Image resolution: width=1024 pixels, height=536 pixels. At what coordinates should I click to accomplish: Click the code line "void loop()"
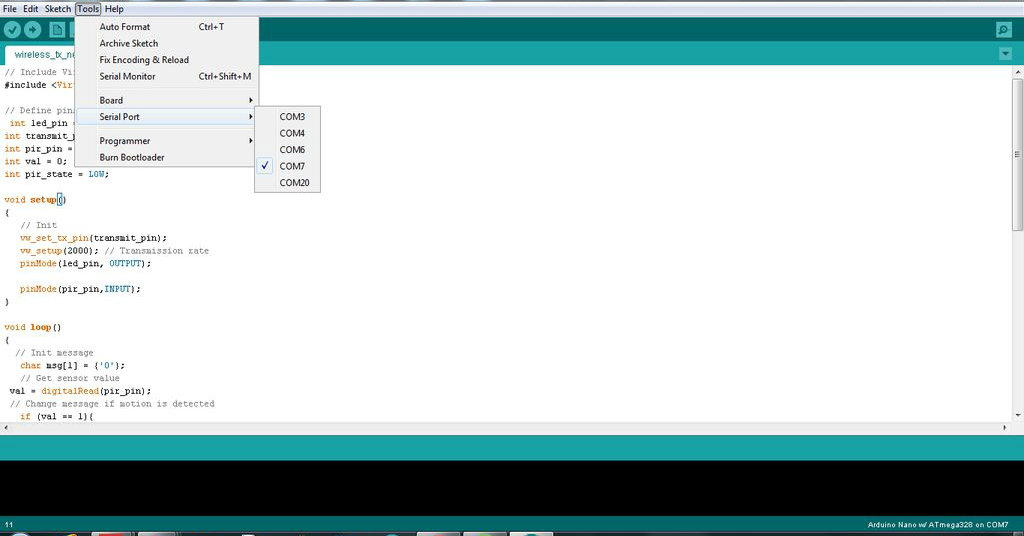pyautogui.click(x=33, y=327)
